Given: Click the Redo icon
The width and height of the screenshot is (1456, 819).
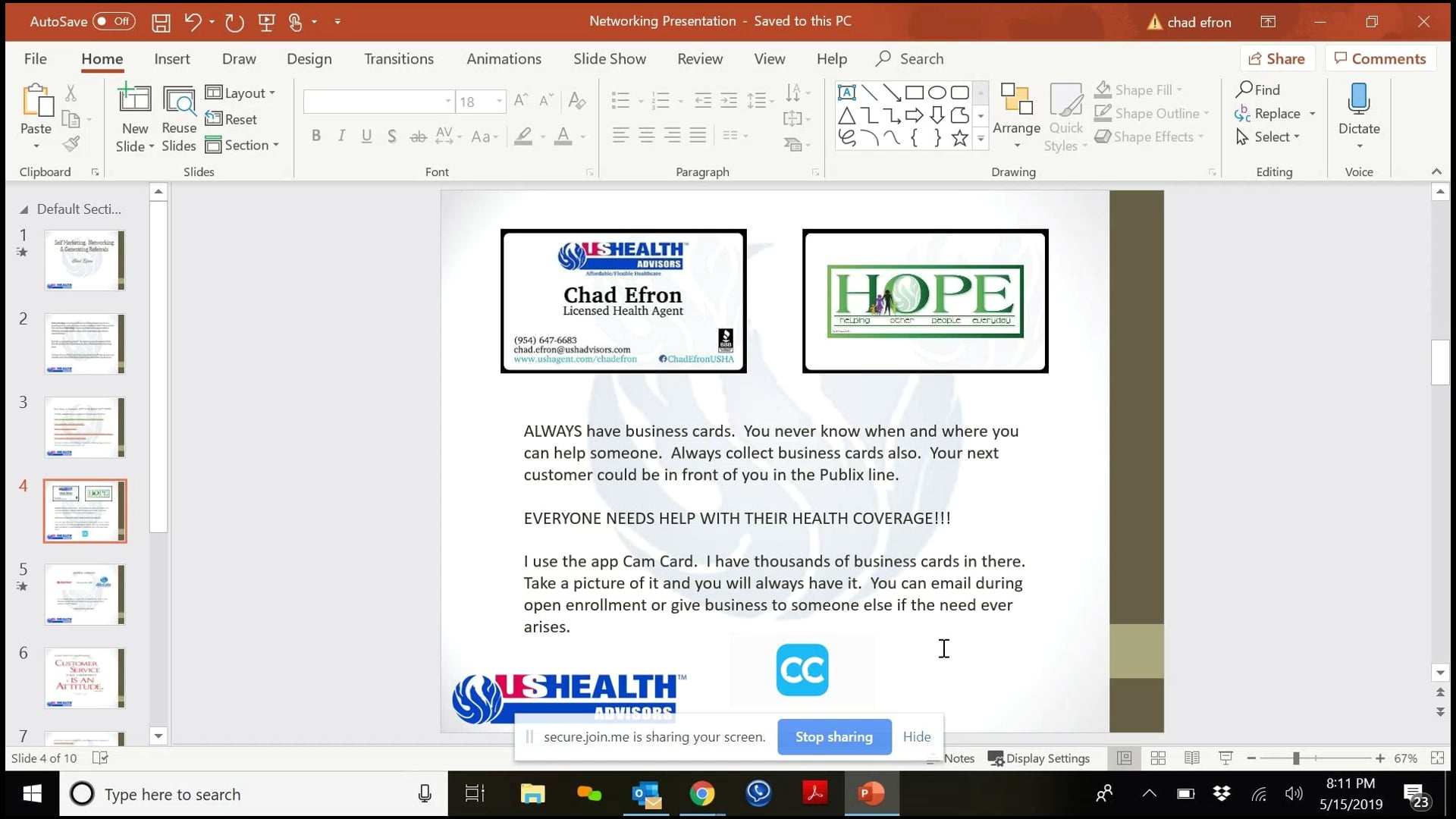Looking at the screenshot, I should 234,22.
